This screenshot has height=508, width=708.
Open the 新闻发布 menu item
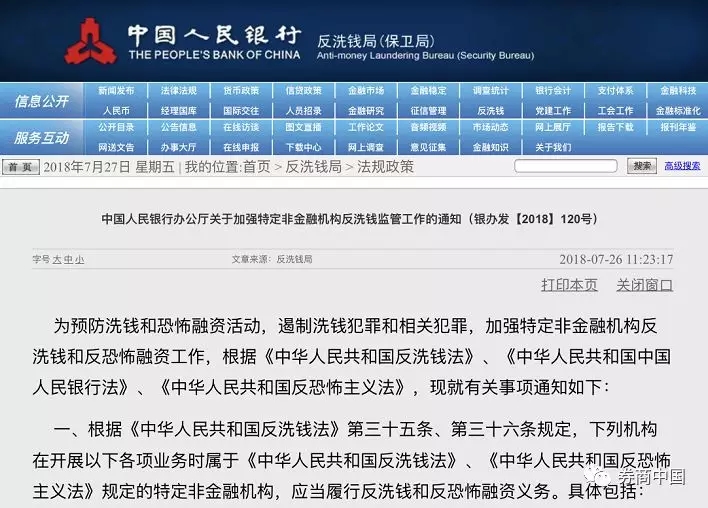tap(116, 91)
